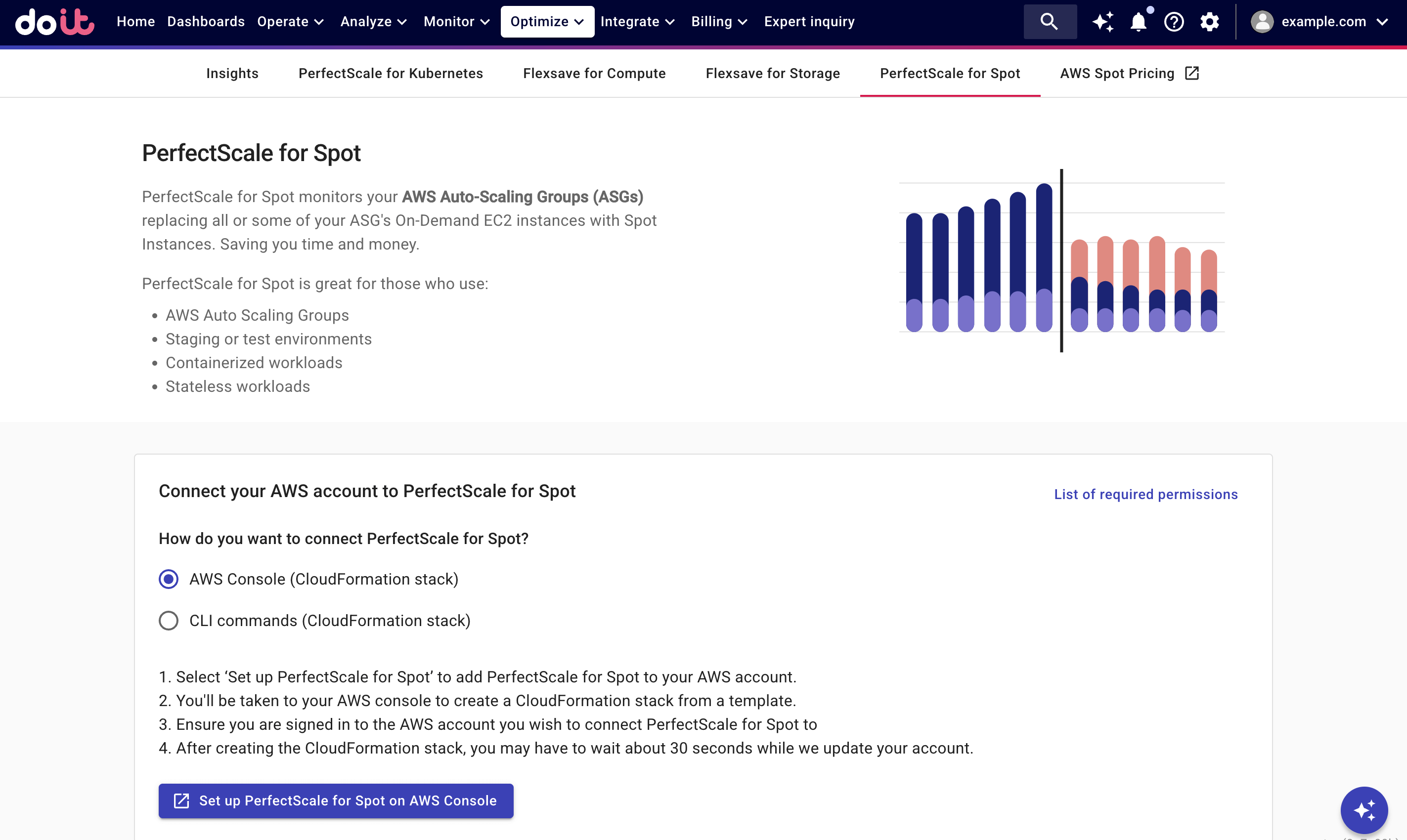Click the DoiT logo in header
The width and height of the screenshot is (1407, 840).
(54, 22)
